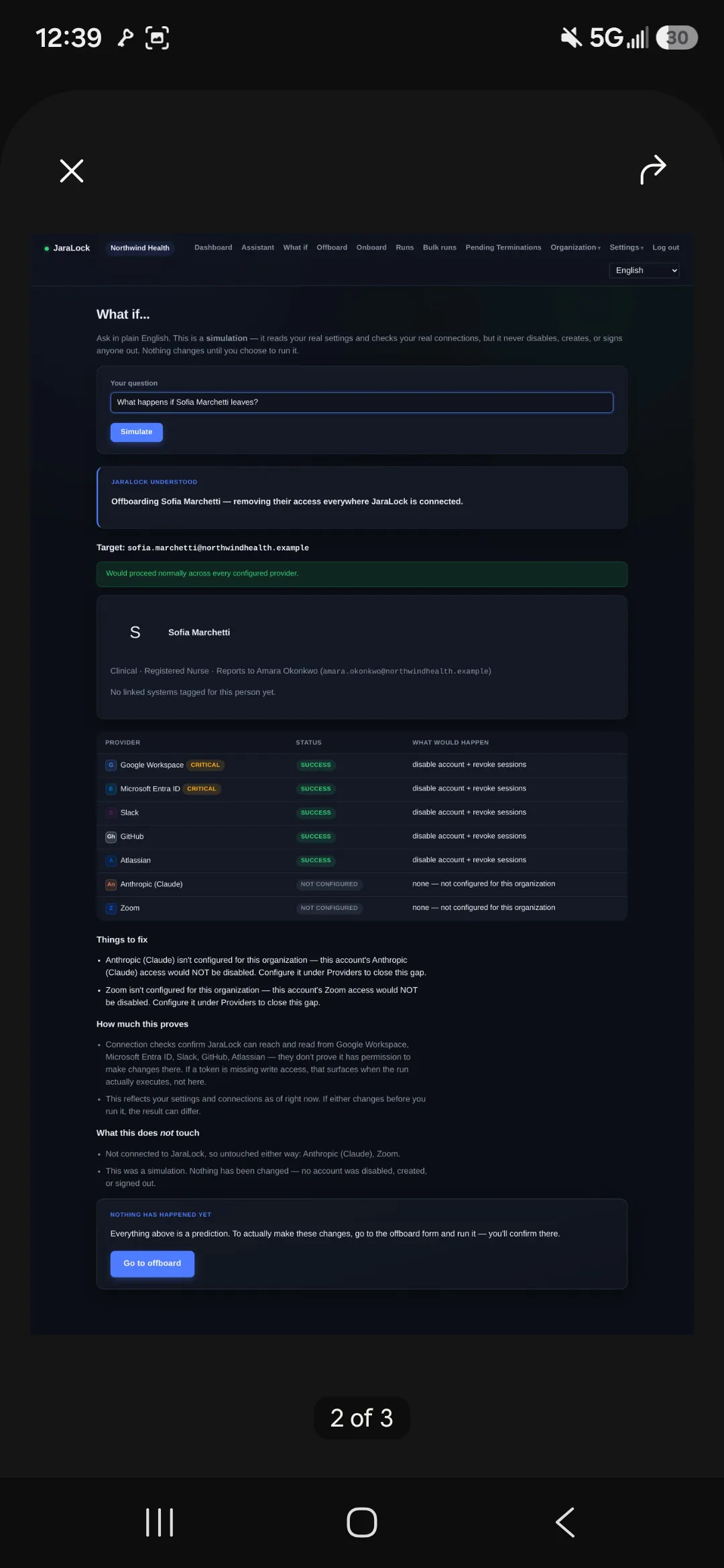
Task: Tap the battery indicator showing 30
Action: pyautogui.click(x=677, y=38)
